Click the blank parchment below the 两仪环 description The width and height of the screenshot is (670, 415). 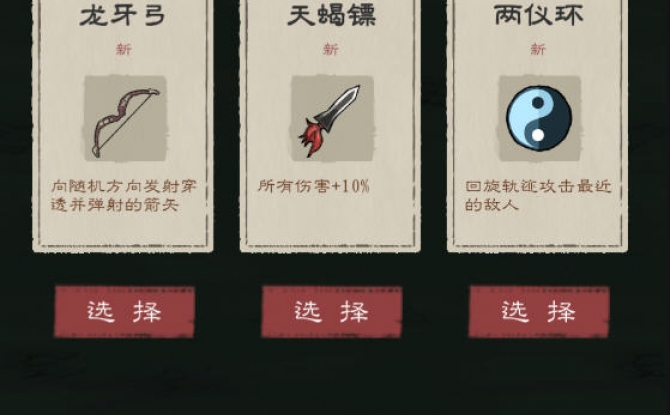(538, 229)
